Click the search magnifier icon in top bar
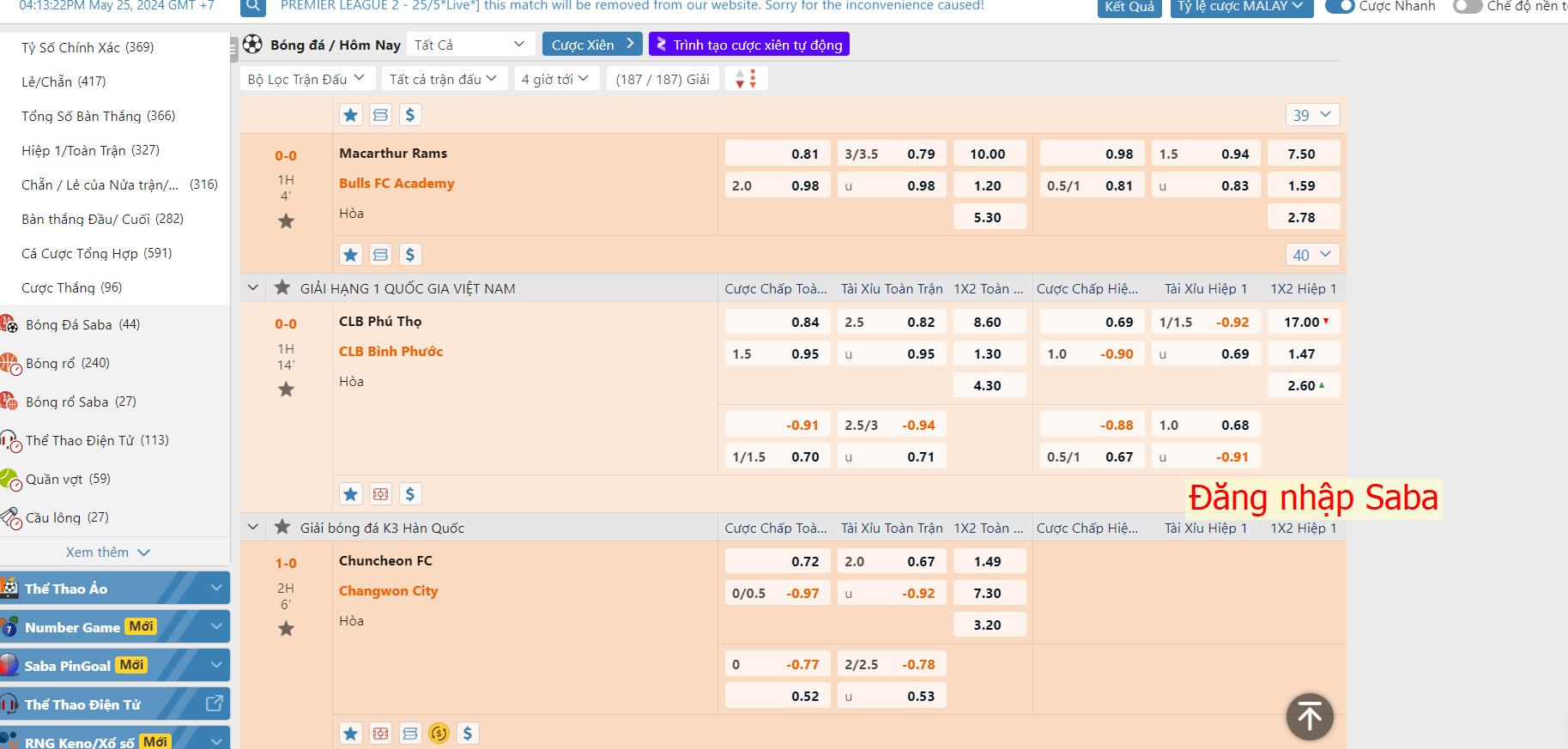 pos(252,7)
